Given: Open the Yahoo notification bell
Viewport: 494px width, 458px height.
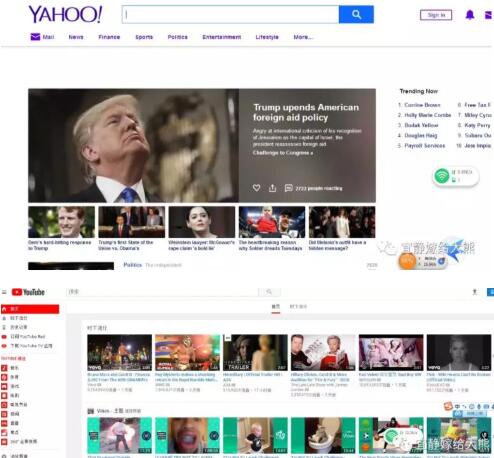Looking at the screenshot, I should point(470,15).
